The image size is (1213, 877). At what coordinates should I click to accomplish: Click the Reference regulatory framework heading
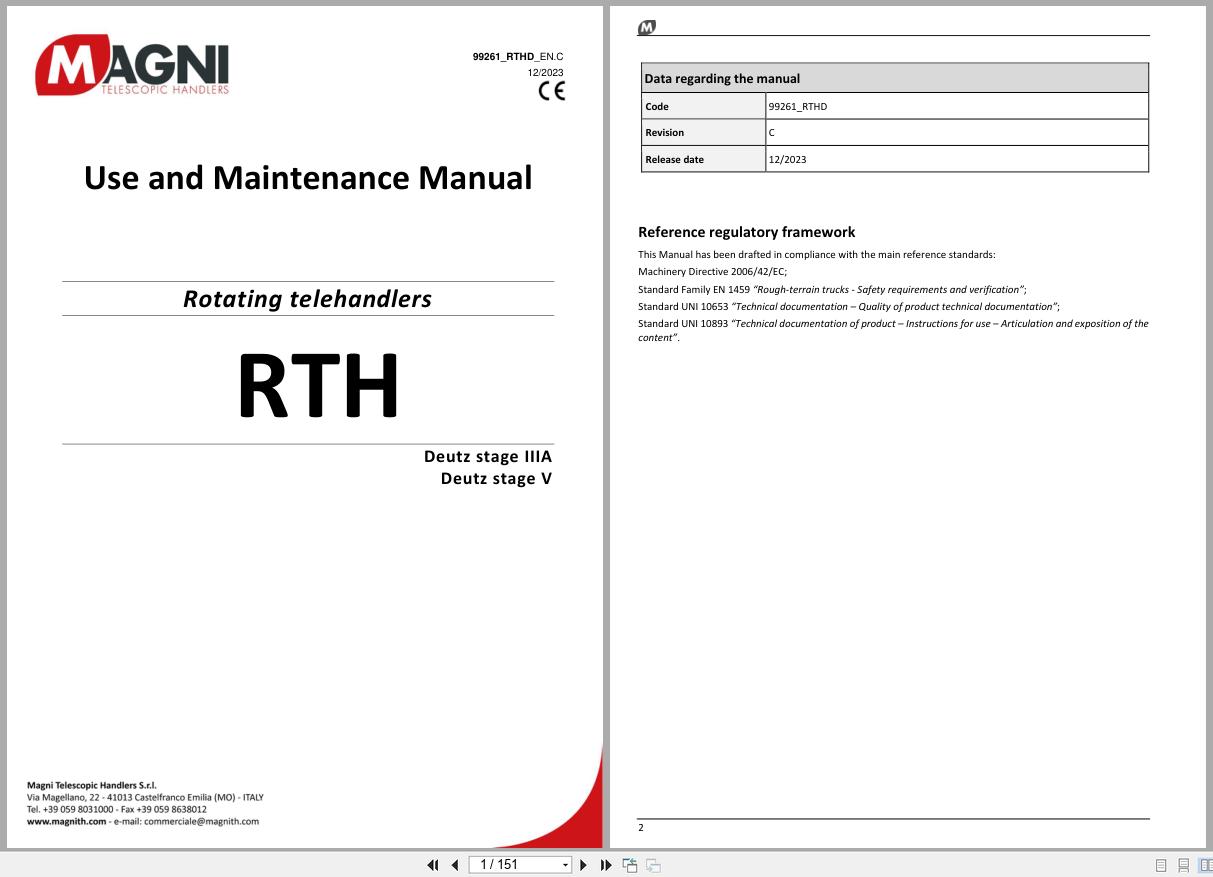pos(747,232)
